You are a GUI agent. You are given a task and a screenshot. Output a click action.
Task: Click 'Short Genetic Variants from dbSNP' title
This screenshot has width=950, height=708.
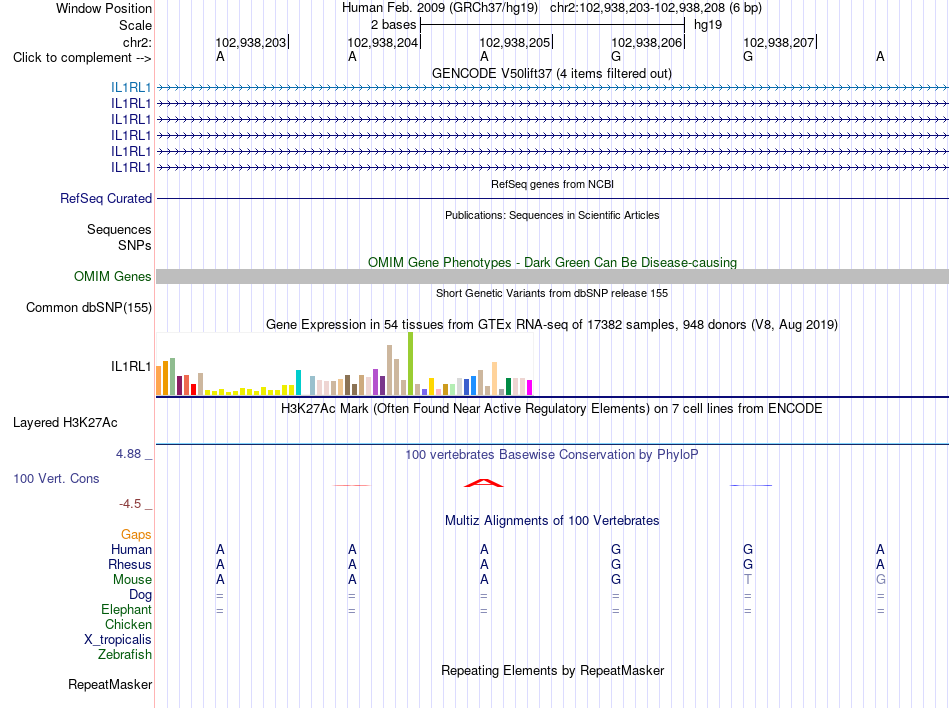click(x=552, y=293)
